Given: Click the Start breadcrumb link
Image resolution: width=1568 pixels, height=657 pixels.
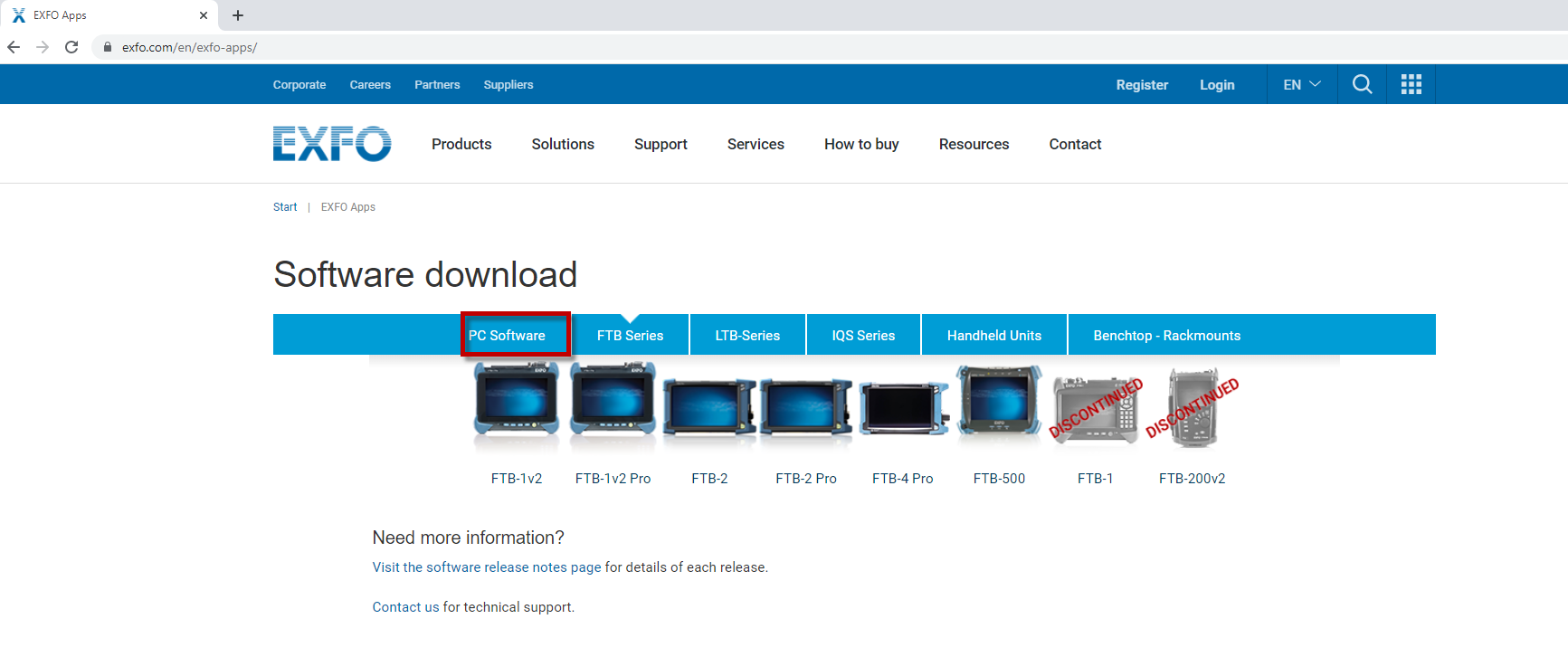Looking at the screenshot, I should click(285, 207).
